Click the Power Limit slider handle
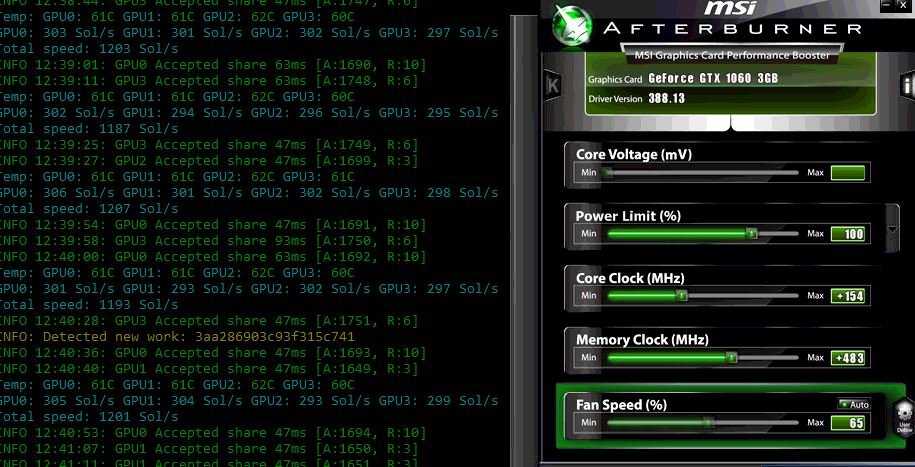Viewport: 915px width, 467px height. 752,234
